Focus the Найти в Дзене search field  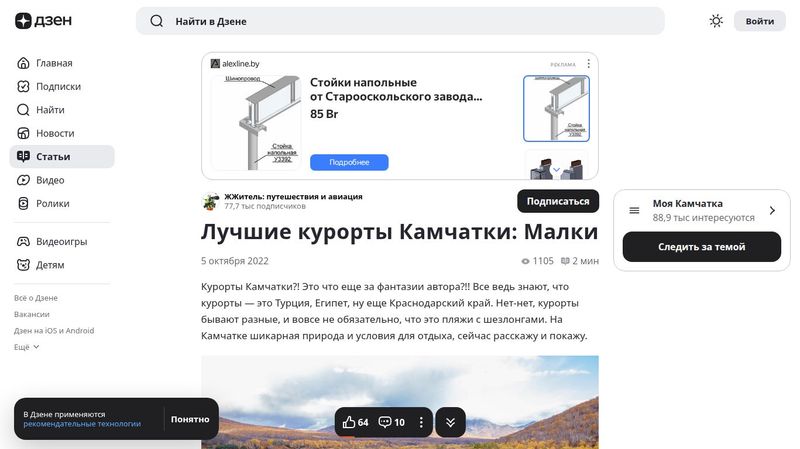coord(400,21)
